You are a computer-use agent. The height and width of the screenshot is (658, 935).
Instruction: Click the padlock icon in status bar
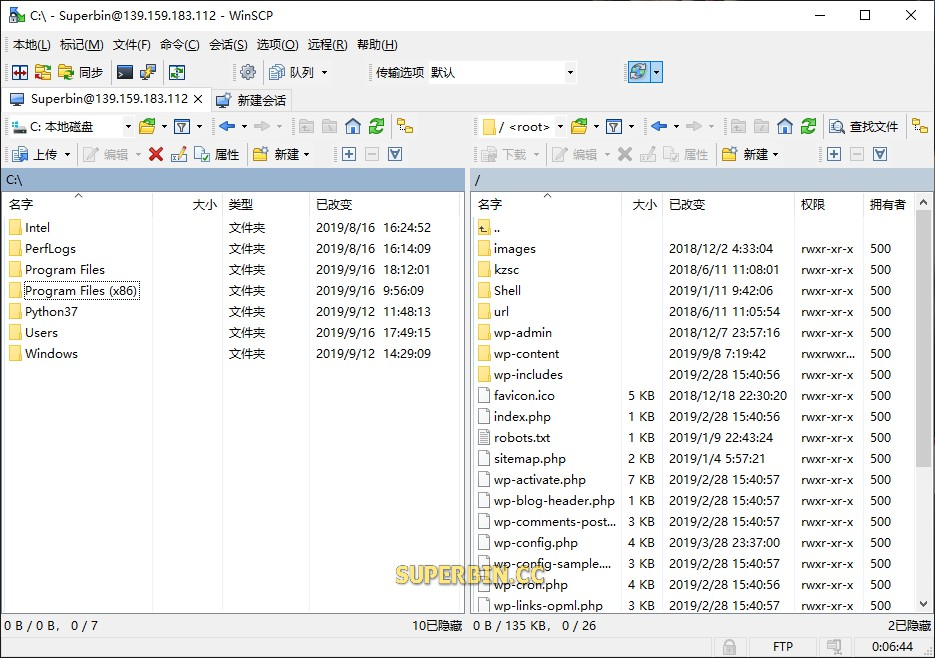pyautogui.click(x=729, y=647)
